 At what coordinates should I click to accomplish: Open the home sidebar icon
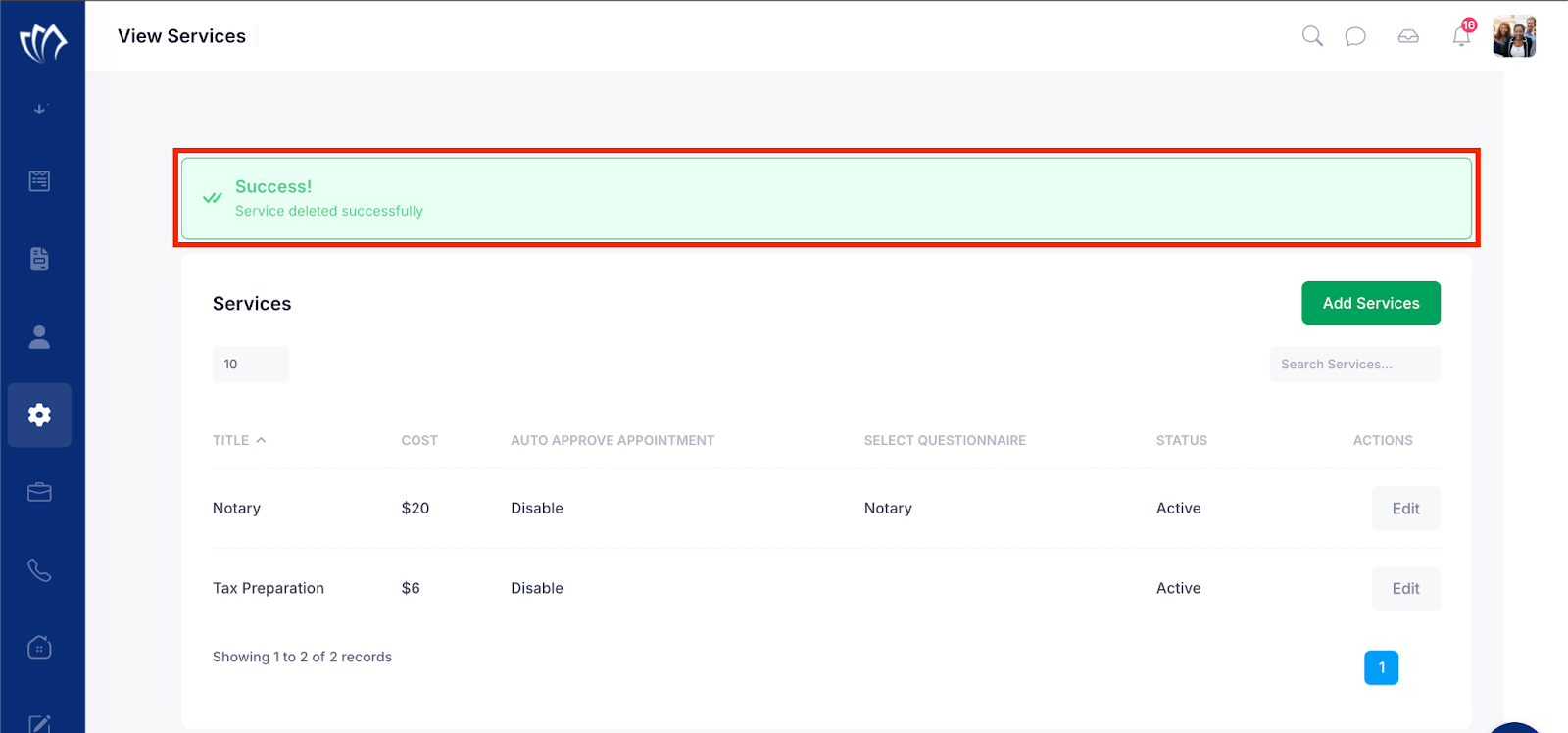(39, 648)
